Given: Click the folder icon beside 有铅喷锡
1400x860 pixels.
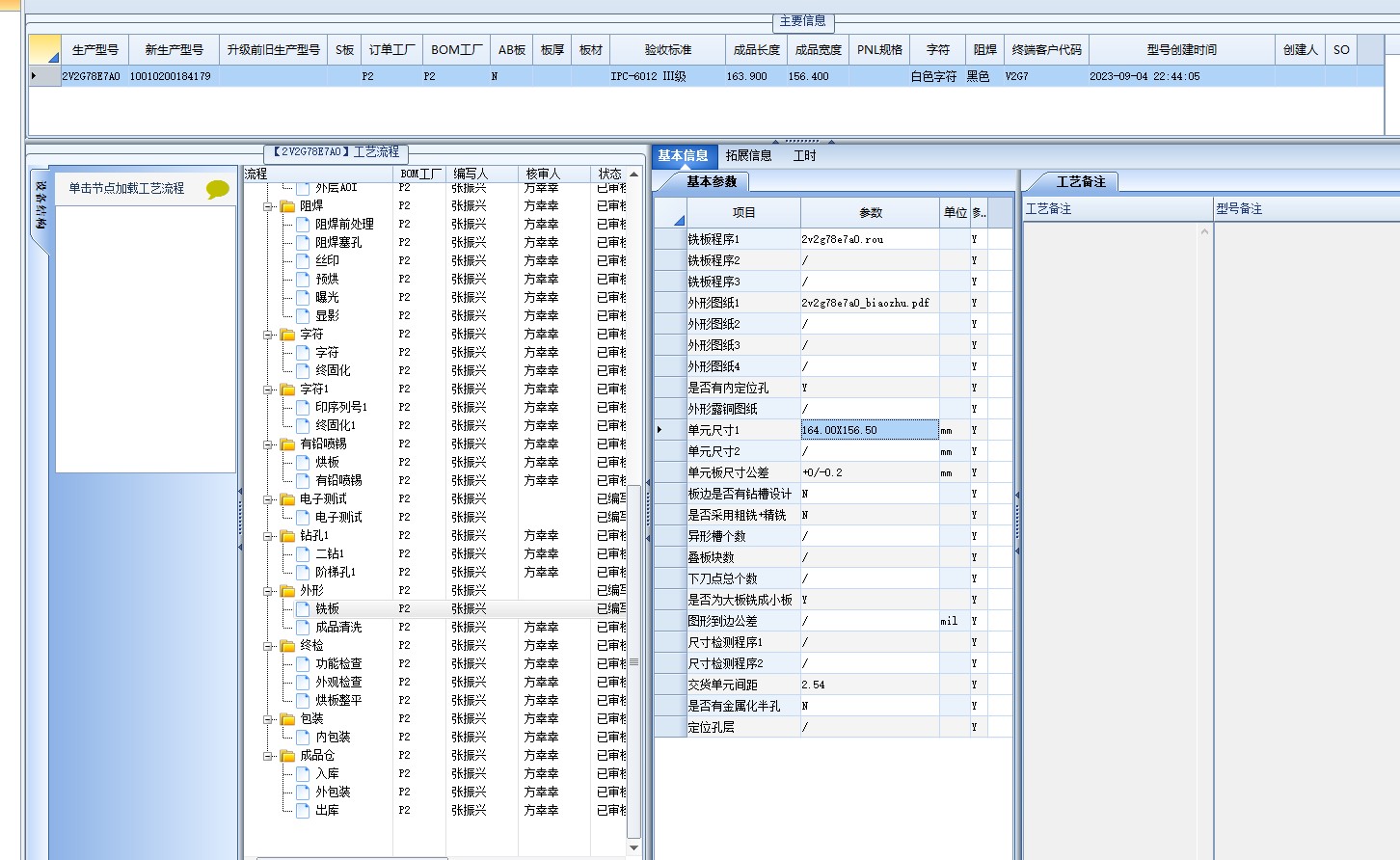Looking at the screenshot, I should 287,444.
